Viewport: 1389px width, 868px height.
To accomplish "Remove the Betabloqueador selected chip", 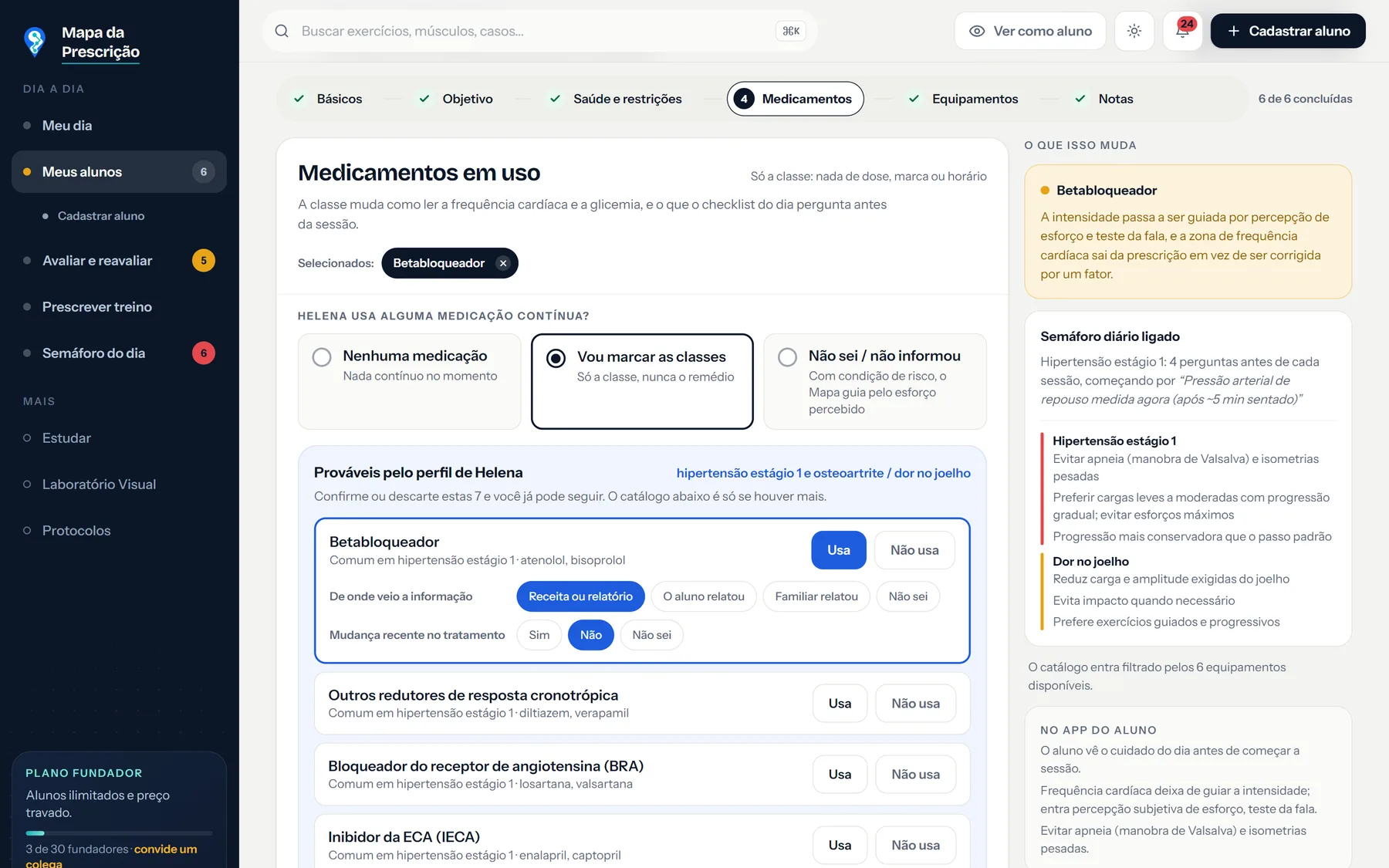I will tap(503, 263).
